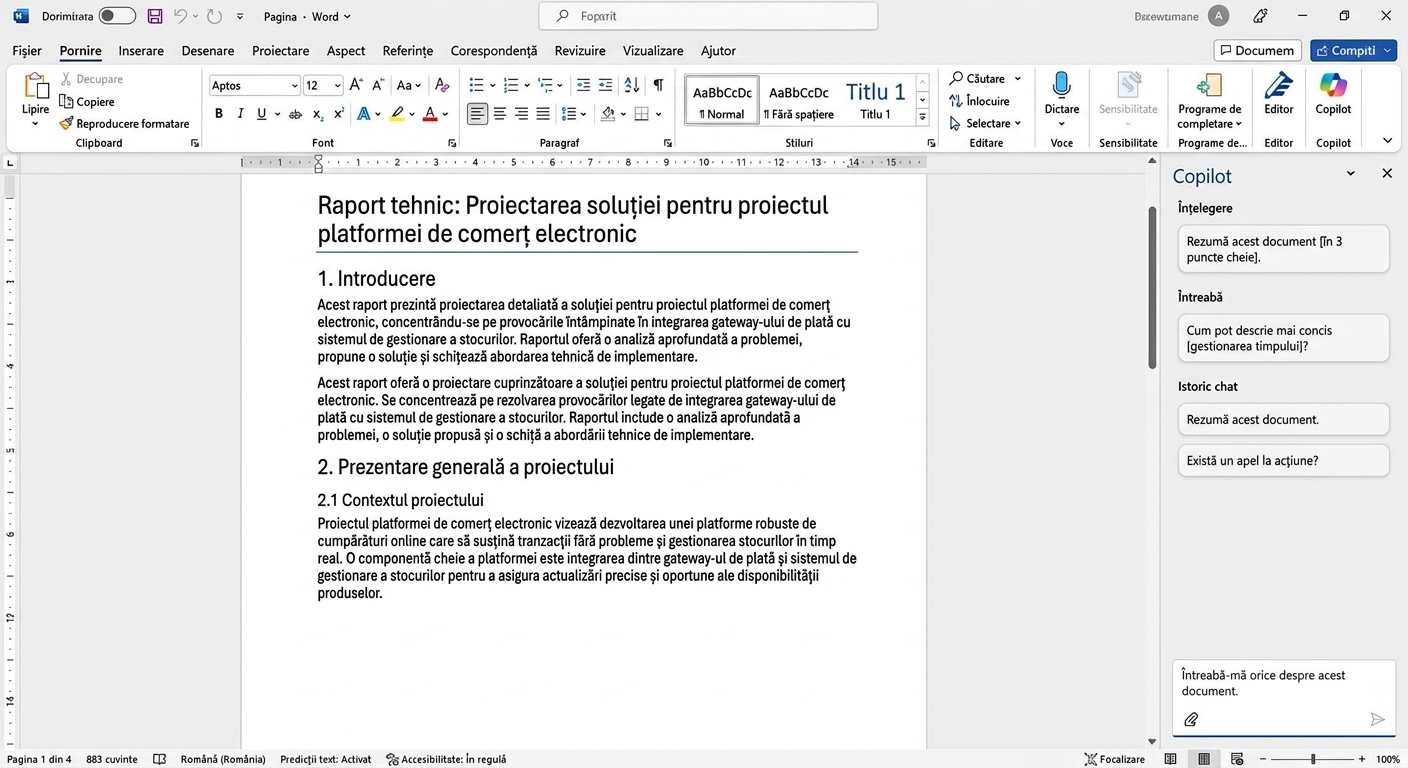
Task: Expand the Selectare dropdown
Action: tap(1018, 123)
